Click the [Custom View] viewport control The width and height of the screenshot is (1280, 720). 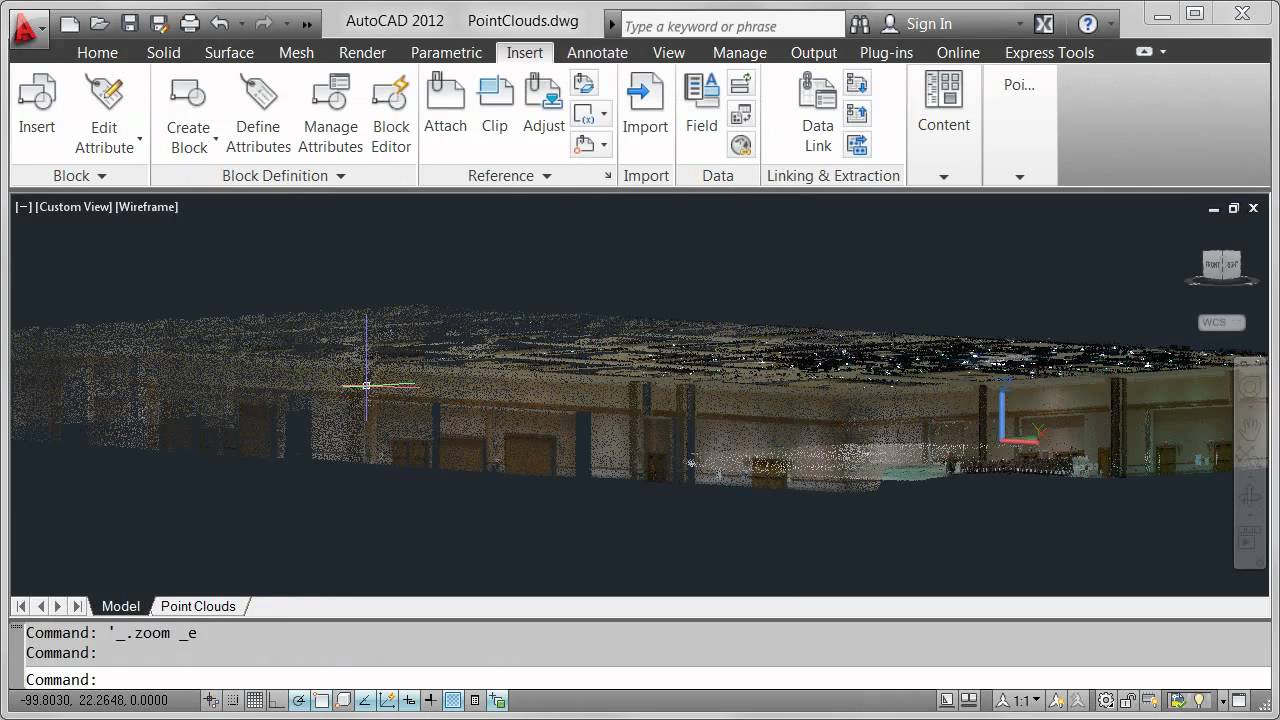pos(74,207)
